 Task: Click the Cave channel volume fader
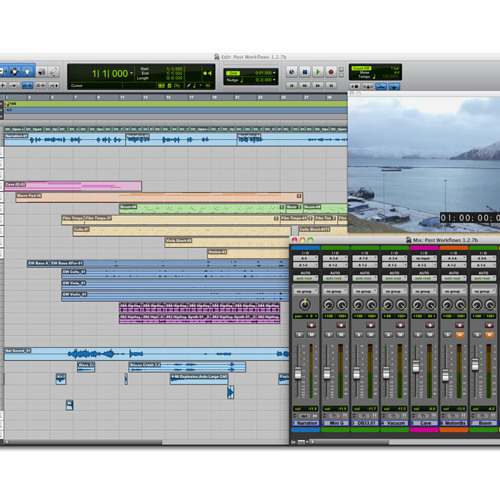[x=416, y=366]
